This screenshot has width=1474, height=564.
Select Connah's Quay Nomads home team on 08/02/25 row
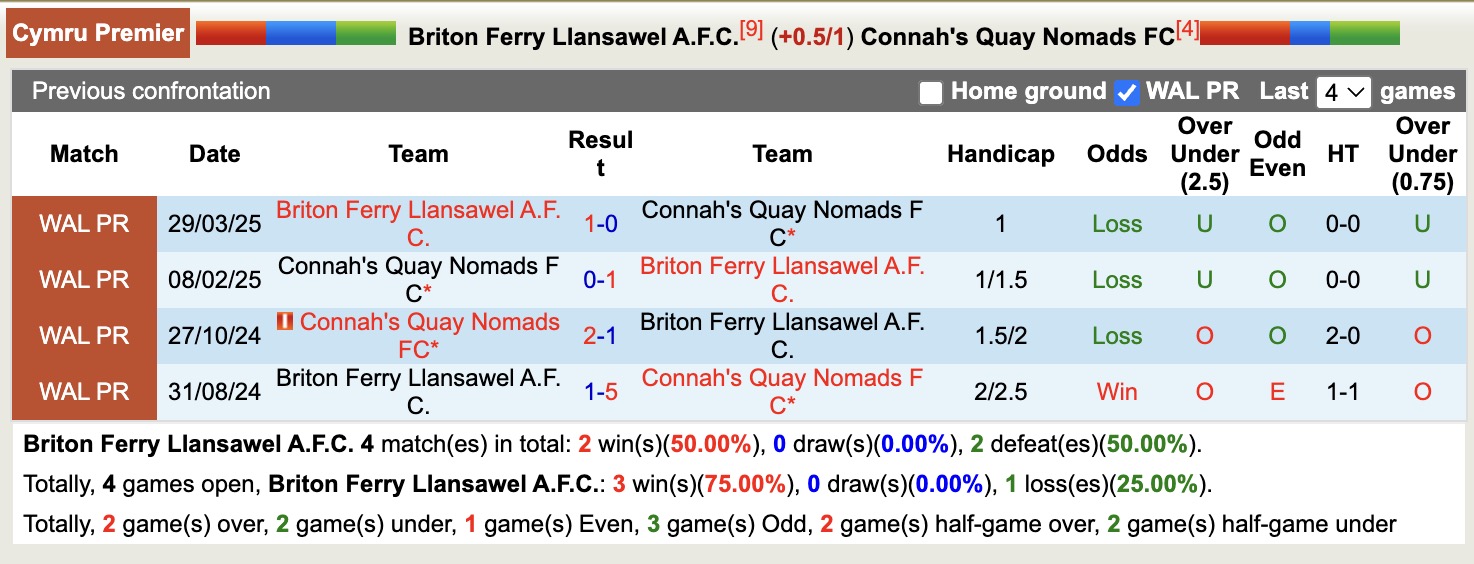(x=418, y=280)
